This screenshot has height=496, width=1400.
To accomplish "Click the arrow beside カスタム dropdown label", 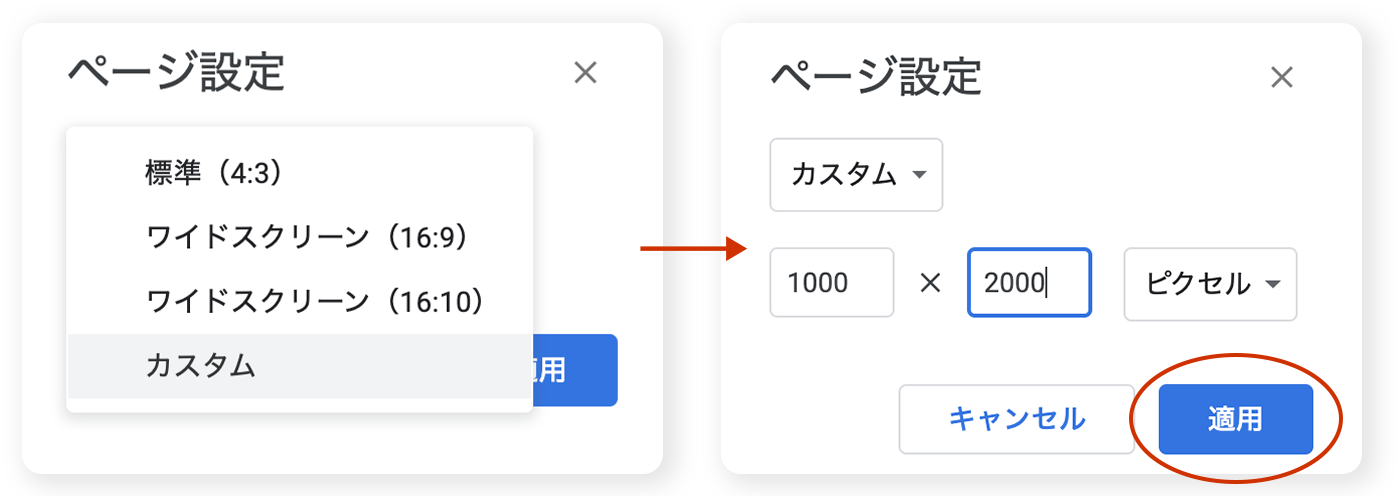I will coord(920,176).
